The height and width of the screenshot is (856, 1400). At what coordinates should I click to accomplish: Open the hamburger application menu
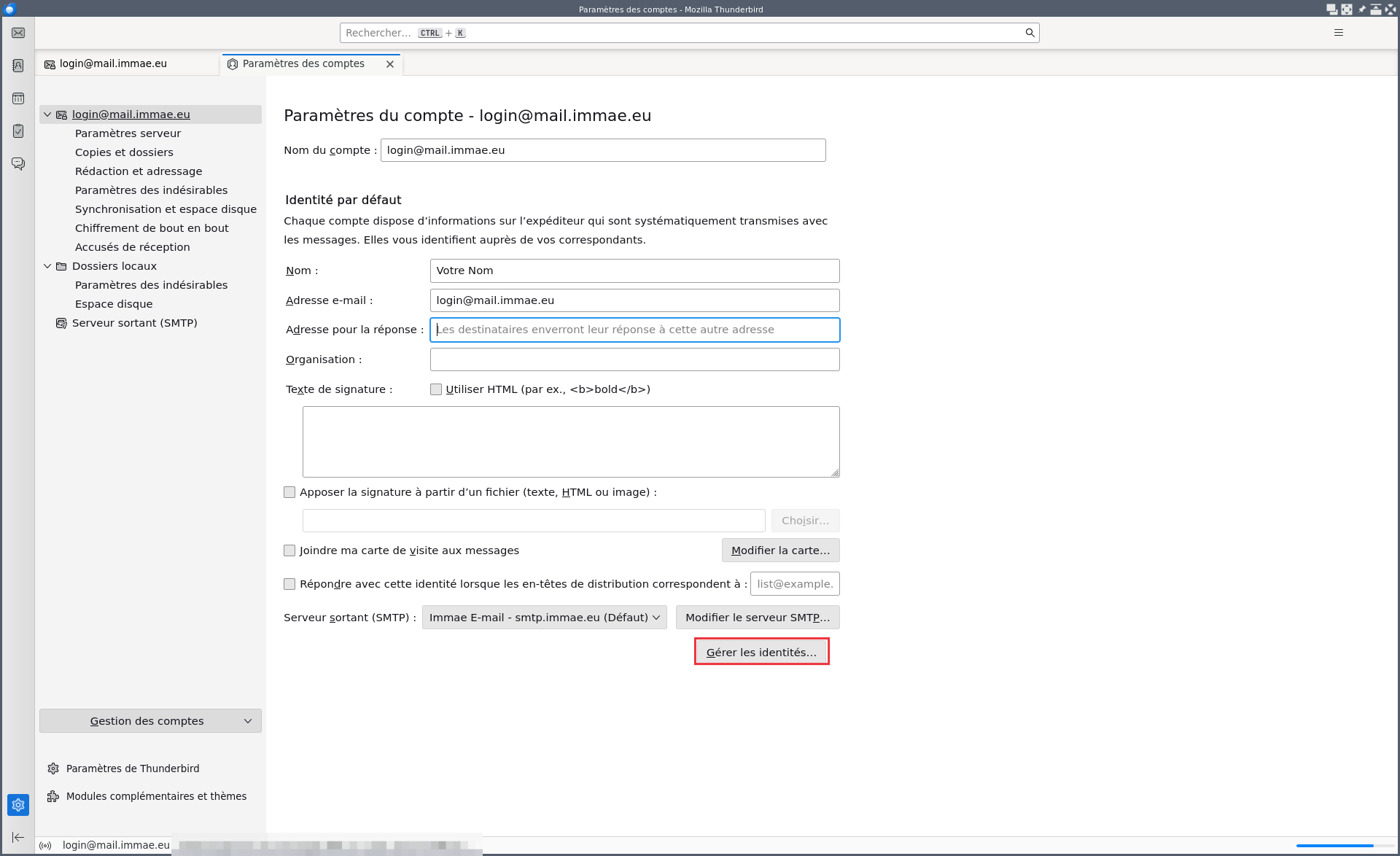1339,33
